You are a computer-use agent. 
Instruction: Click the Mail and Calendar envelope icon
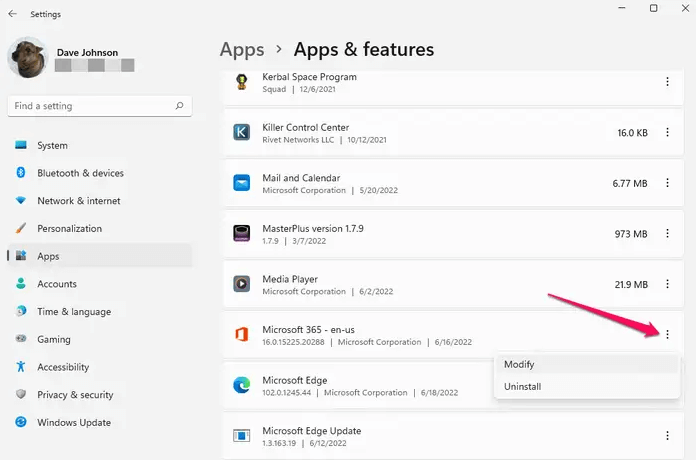(241, 183)
